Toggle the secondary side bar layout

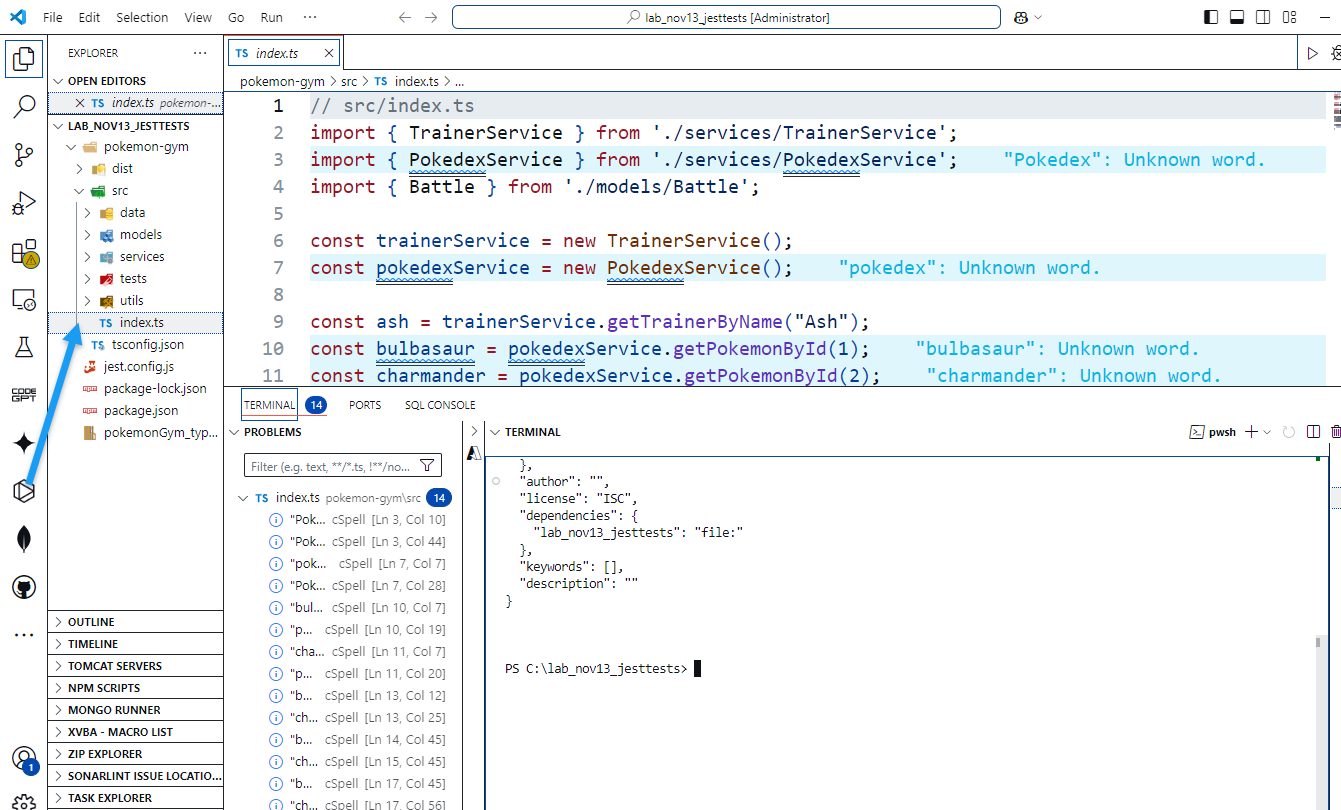(x=1263, y=17)
